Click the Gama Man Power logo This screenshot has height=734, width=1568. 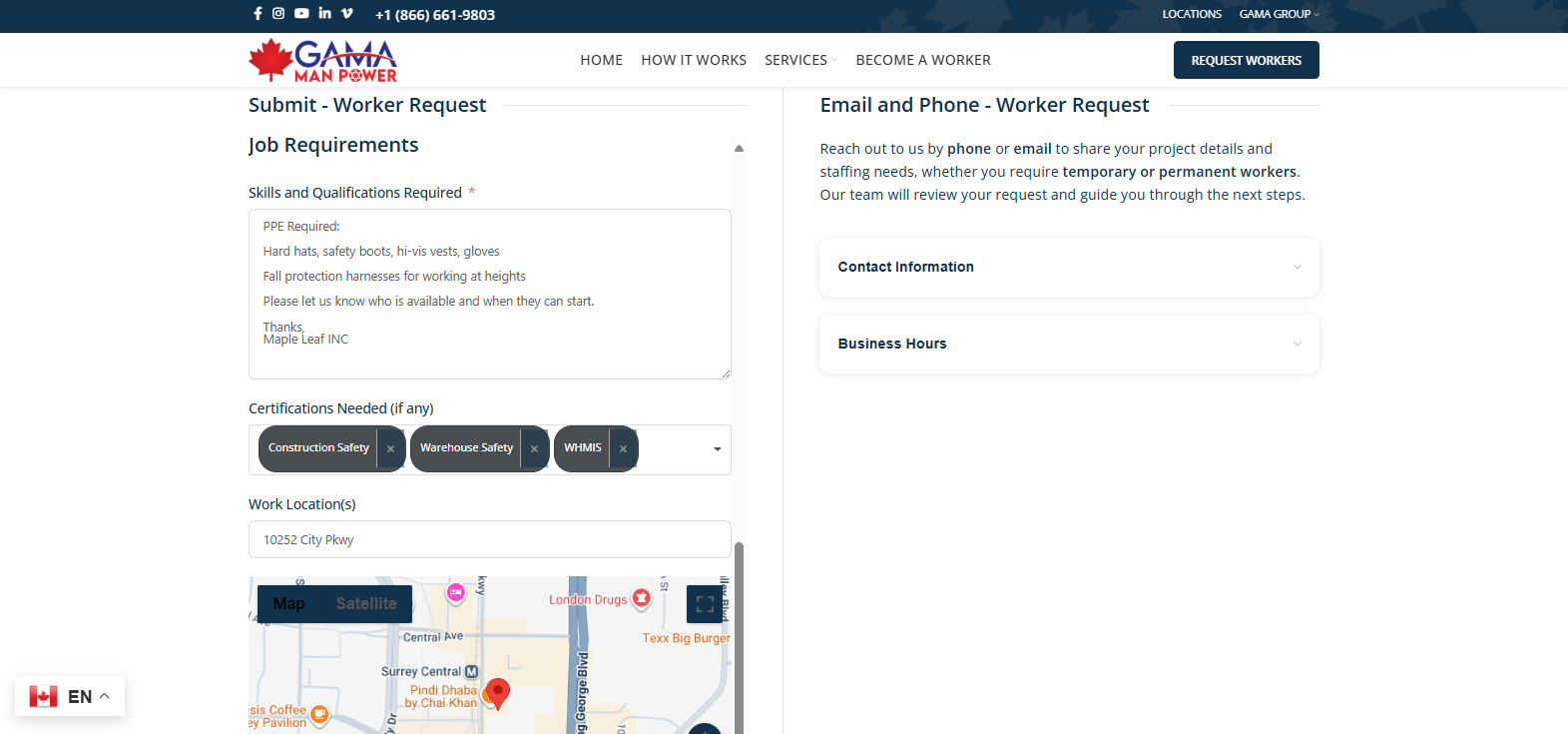tap(322, 61)
